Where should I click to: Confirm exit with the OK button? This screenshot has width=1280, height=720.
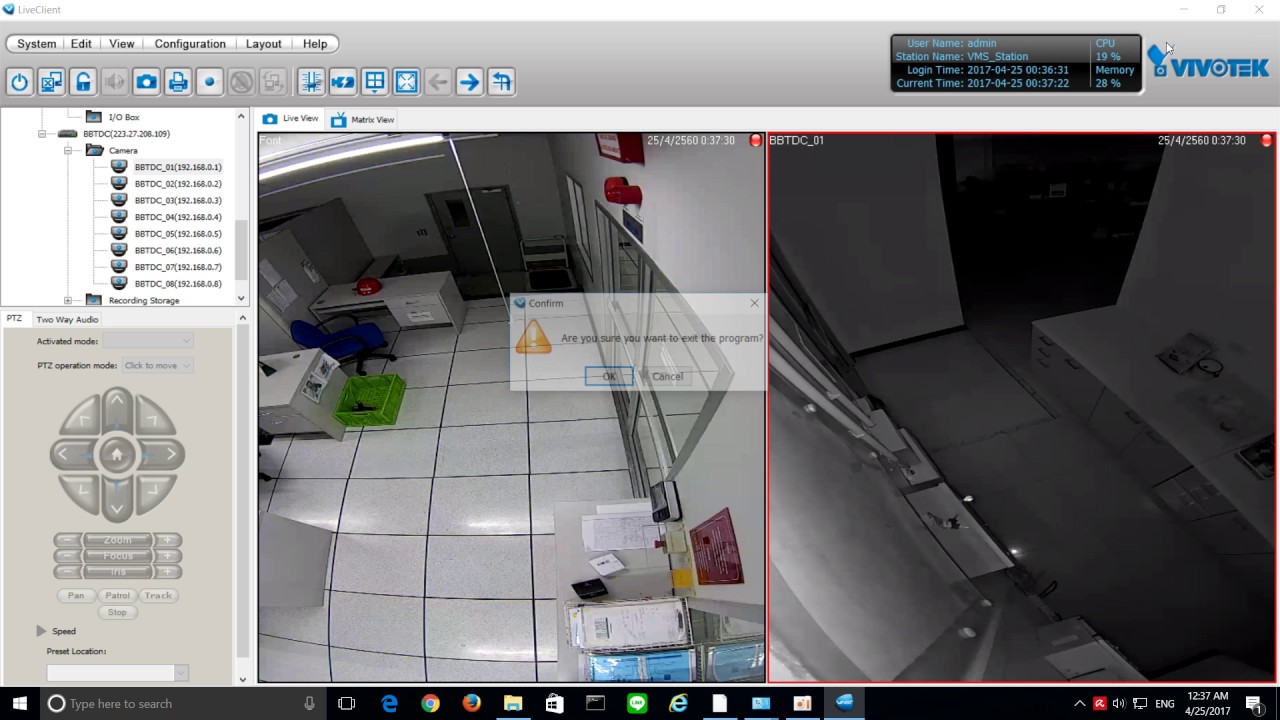click(609, 377)
